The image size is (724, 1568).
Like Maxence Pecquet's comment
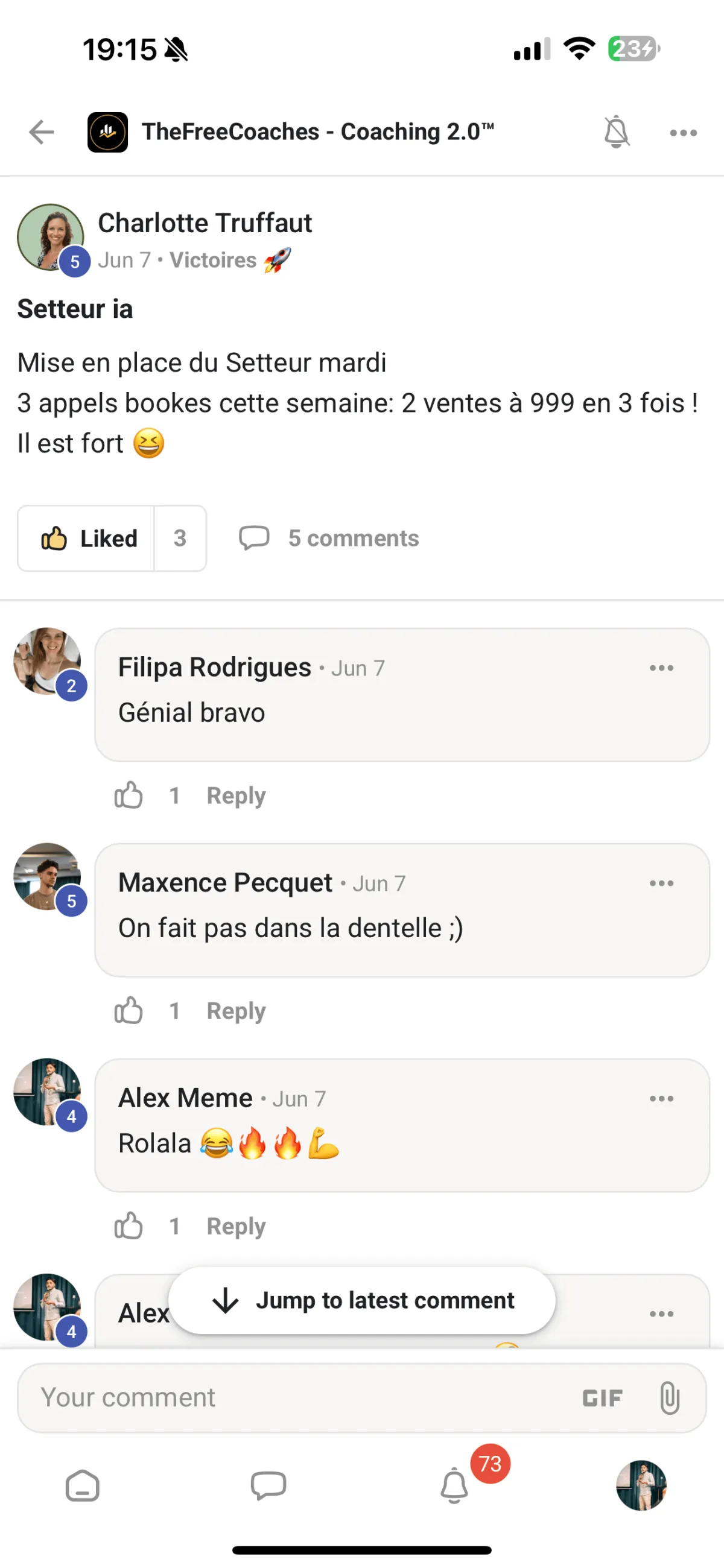click(x=129, y=1011)
